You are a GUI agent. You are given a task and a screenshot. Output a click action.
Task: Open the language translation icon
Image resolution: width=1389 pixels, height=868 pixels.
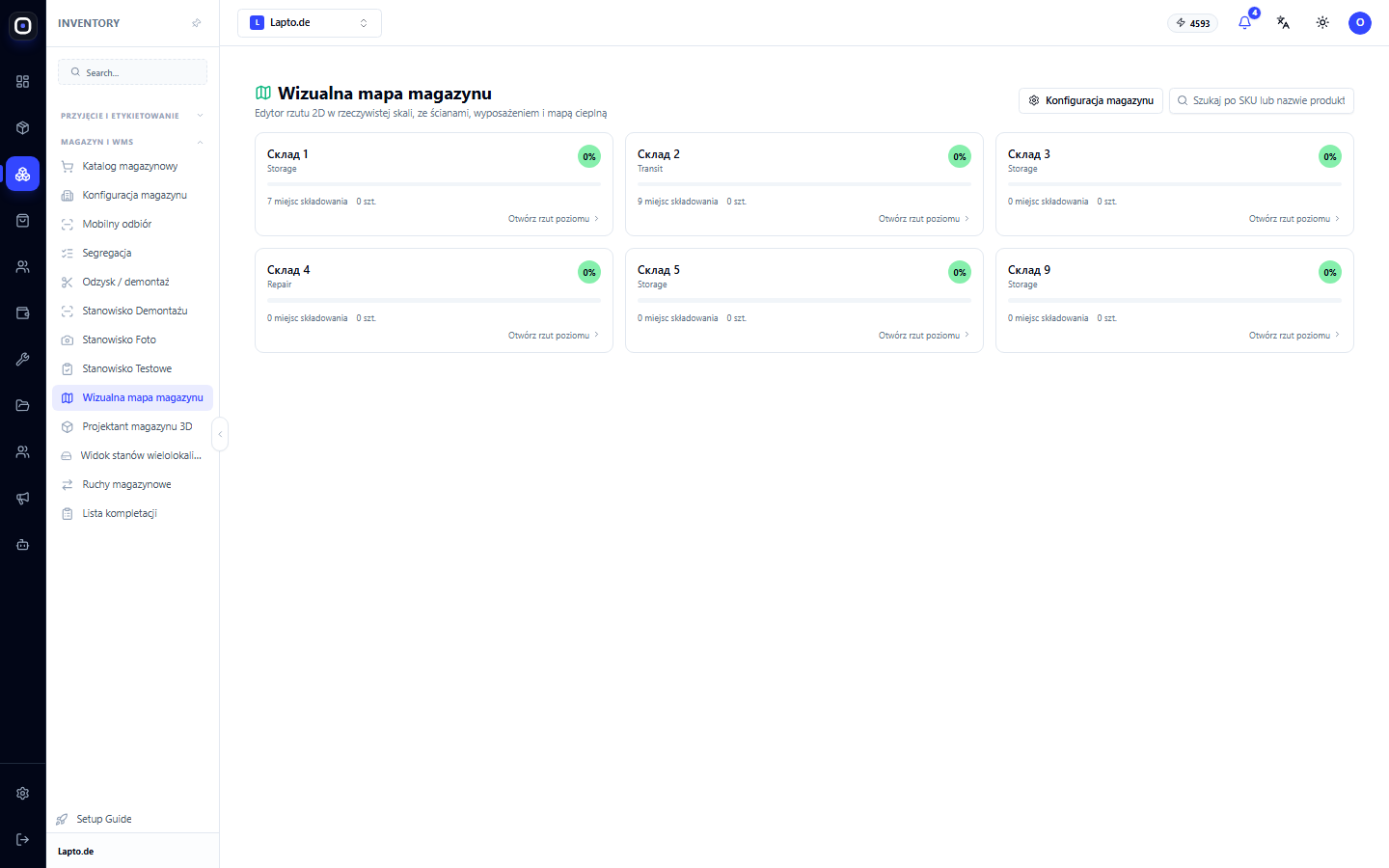pyautogui.click(x=1283, y=23)
